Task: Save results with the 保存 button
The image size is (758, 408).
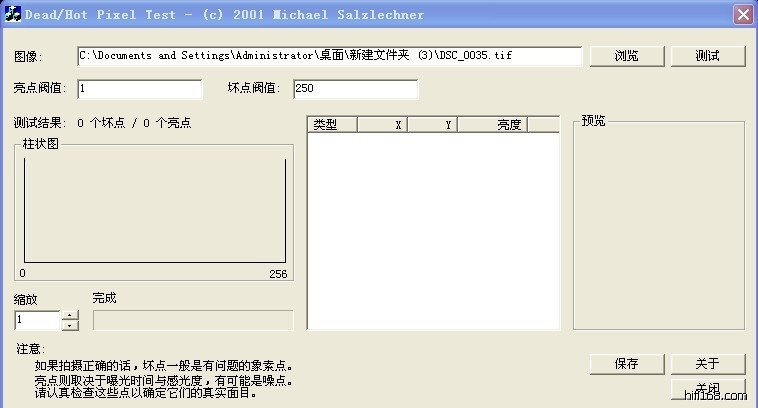Action: (627, 364)
